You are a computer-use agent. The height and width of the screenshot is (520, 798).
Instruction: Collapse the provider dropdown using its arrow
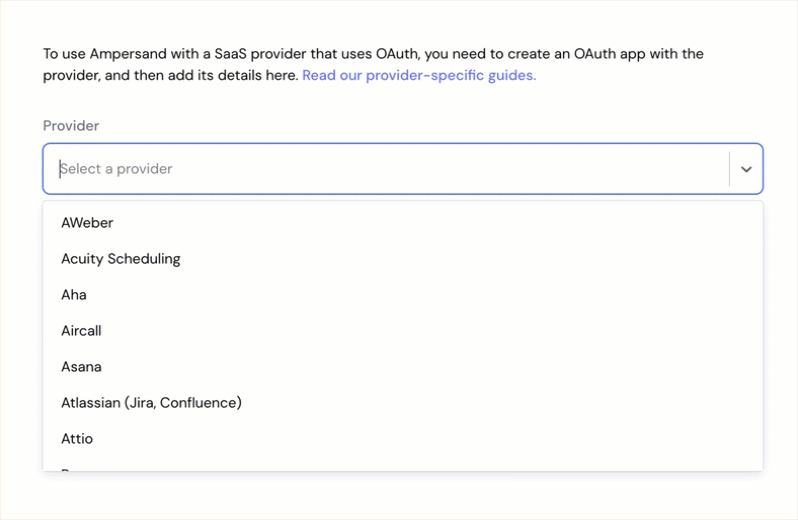[x=746, y=169]
